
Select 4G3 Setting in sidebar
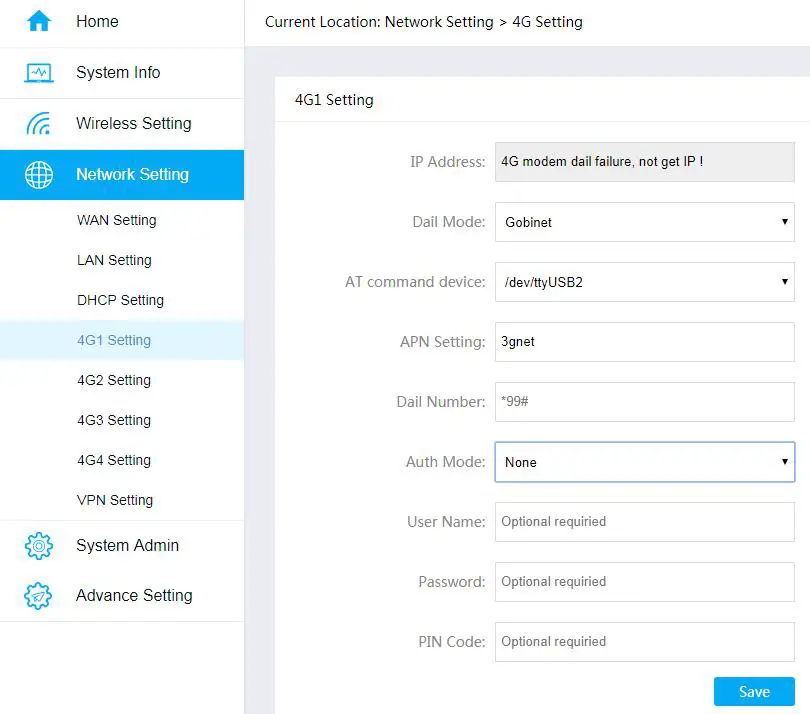114,420
